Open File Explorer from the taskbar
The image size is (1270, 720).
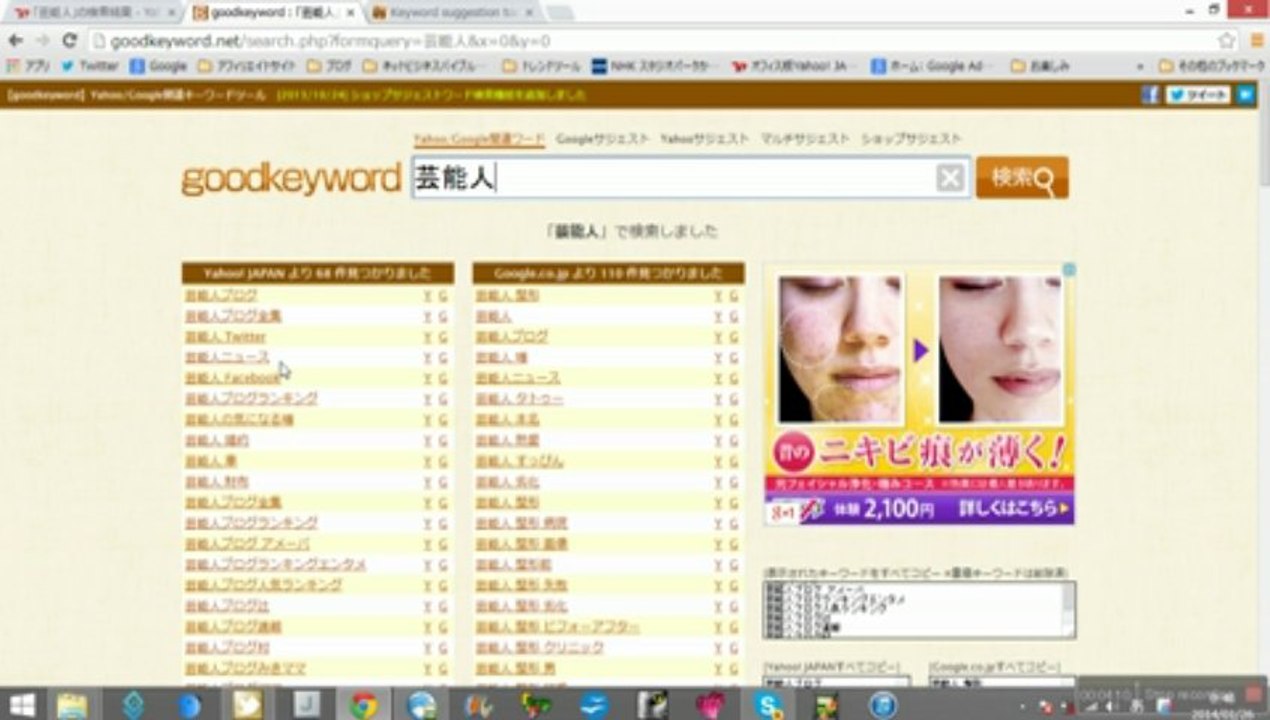72,705
